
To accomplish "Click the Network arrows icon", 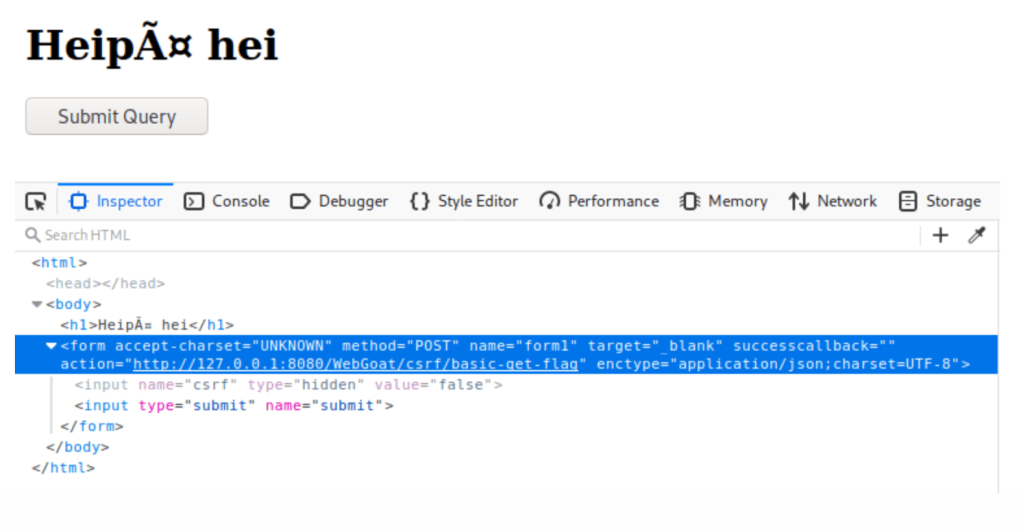I will point(798,202).
